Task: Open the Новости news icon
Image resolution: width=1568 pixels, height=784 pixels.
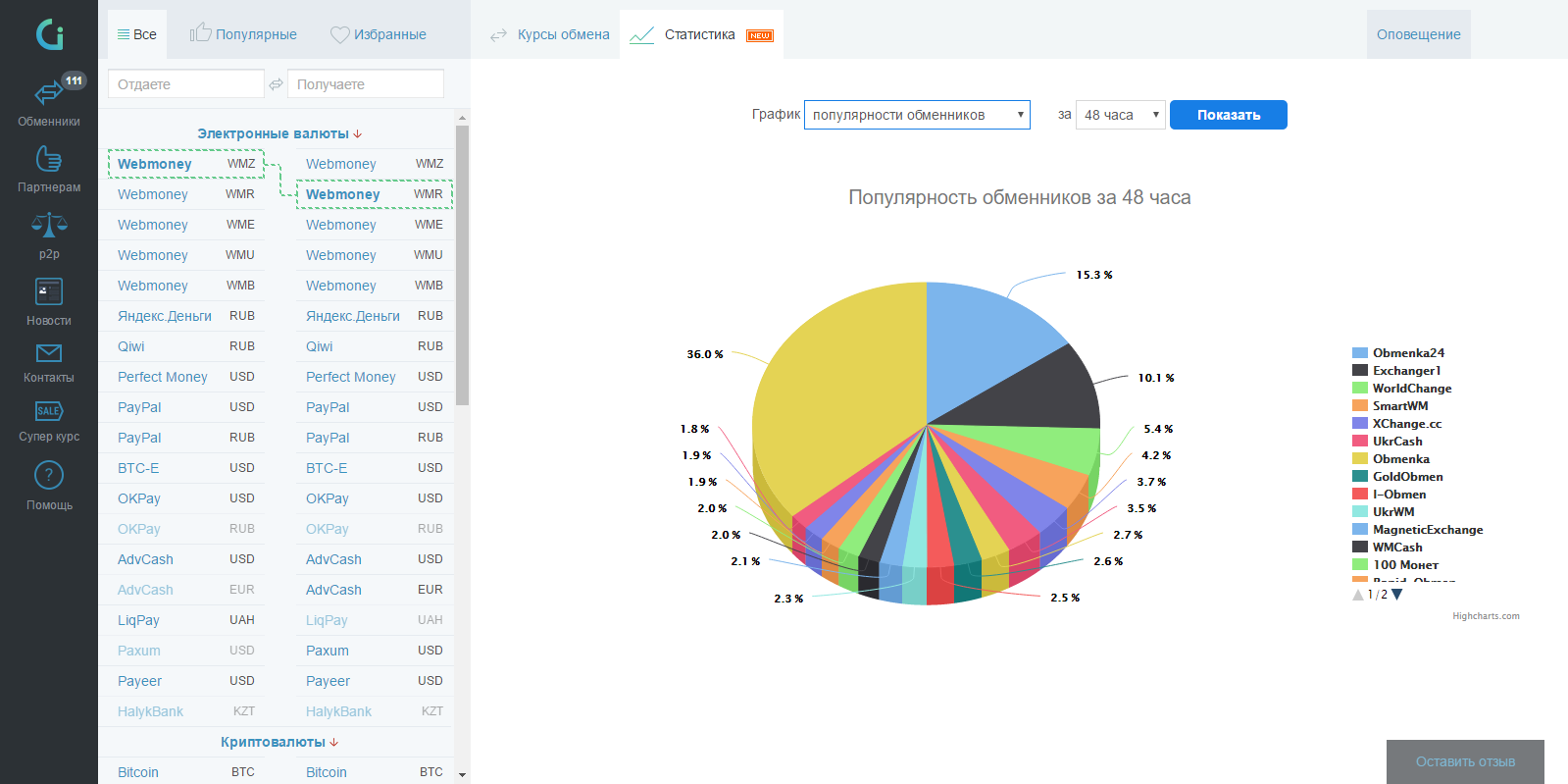Action: 48,291
